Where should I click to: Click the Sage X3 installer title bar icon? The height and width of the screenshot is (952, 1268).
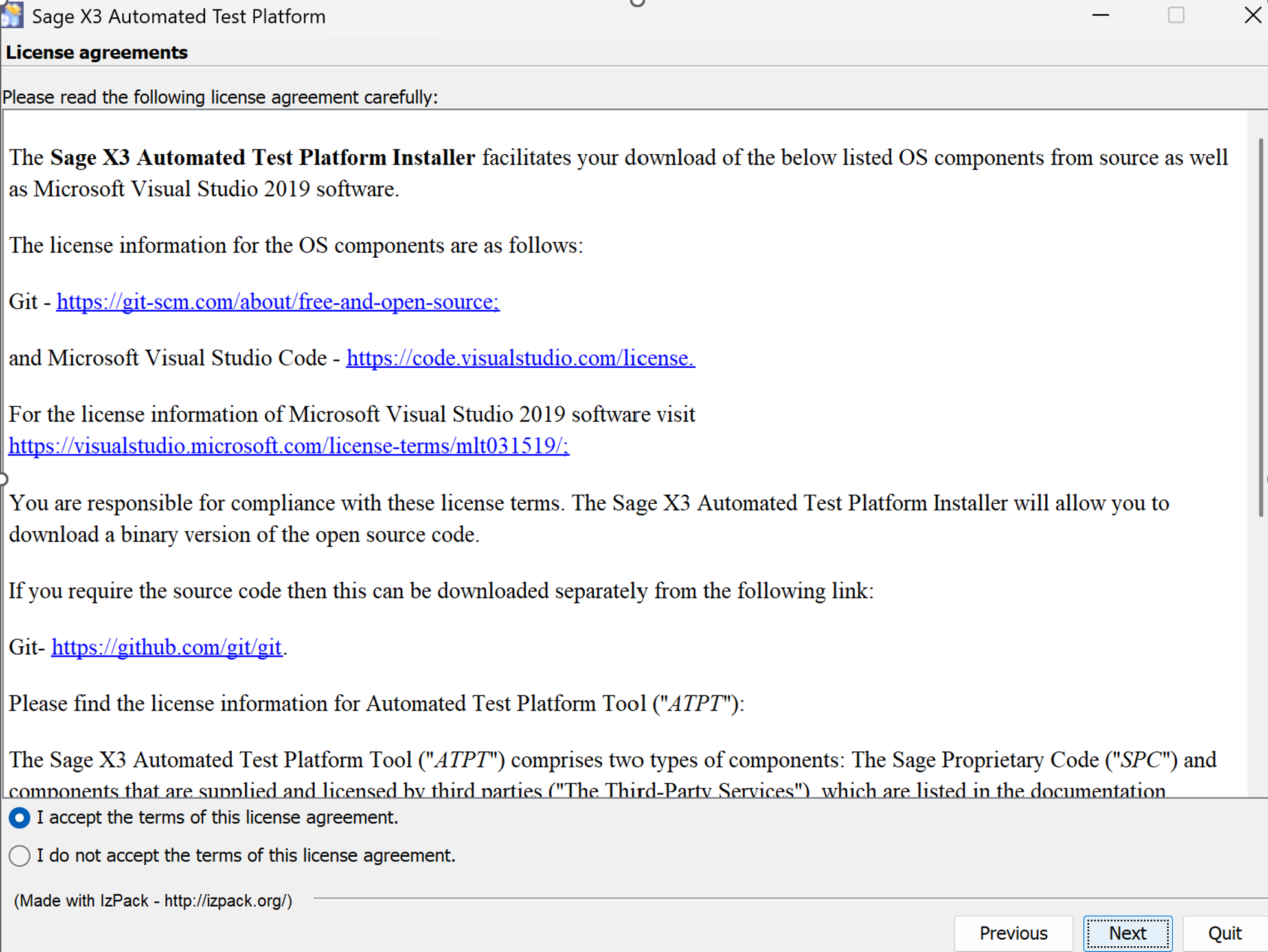click(12, 16)
